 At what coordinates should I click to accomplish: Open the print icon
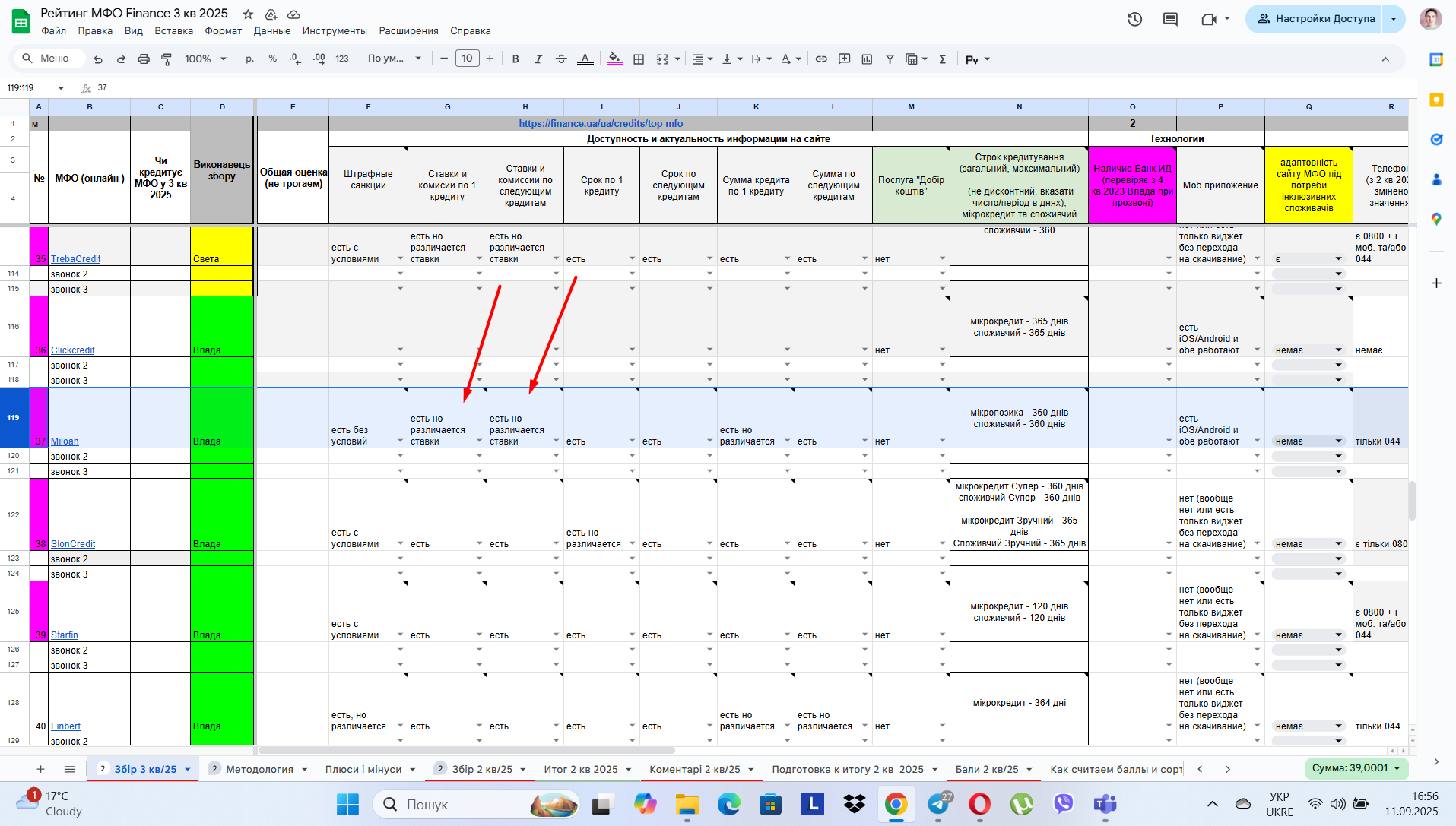click(x=144, y=59)
